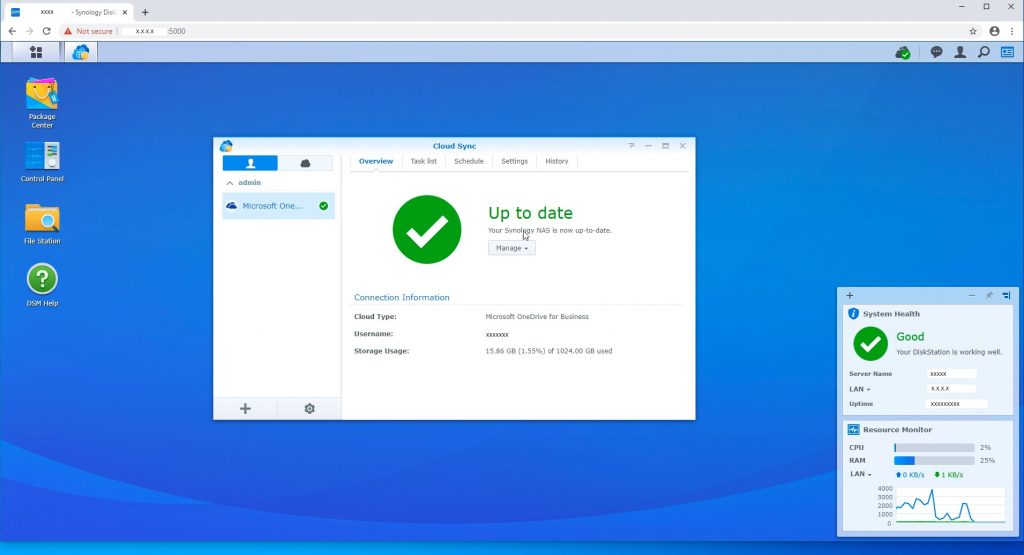The height and width of the screenshot is (555, 1024).
Task: Click the CPU usage bar
Action: (934, 447)
